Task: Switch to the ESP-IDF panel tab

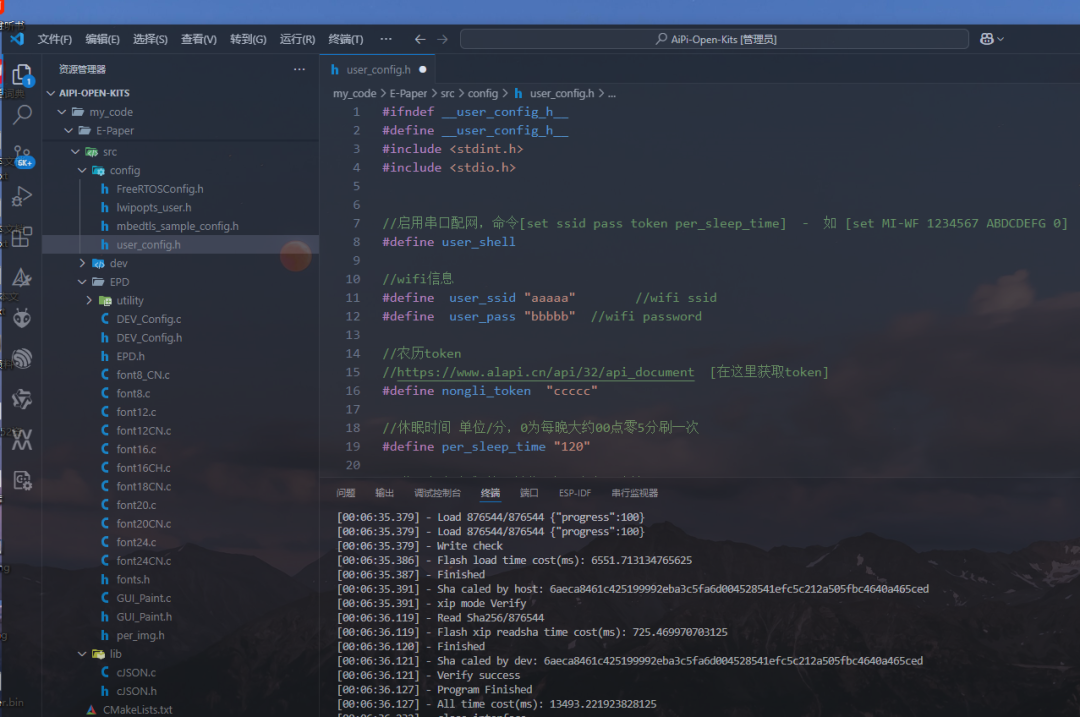Action: 574,493
